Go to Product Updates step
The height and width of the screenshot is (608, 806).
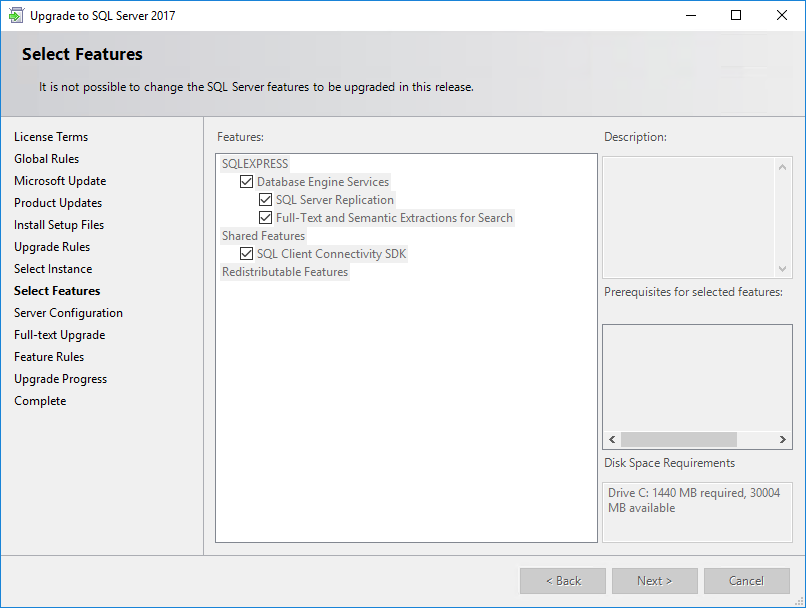pyautogui.click(x=58, y=203)
